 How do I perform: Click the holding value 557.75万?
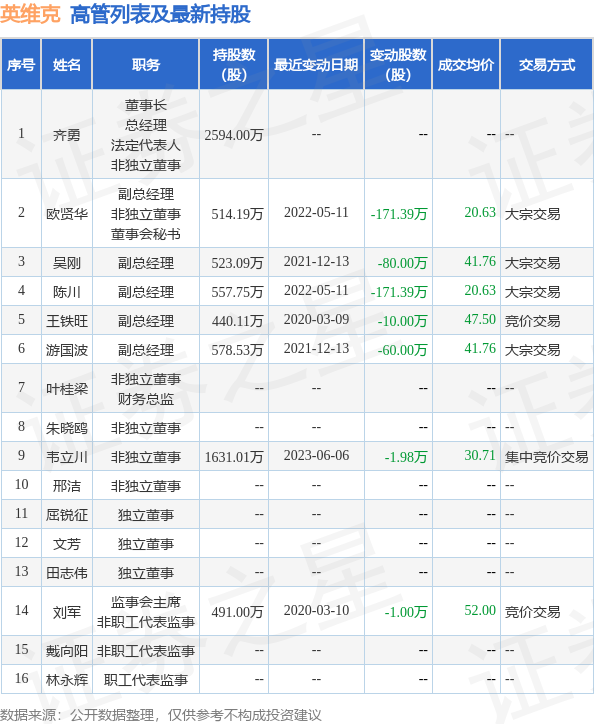[x=237, y=292]
